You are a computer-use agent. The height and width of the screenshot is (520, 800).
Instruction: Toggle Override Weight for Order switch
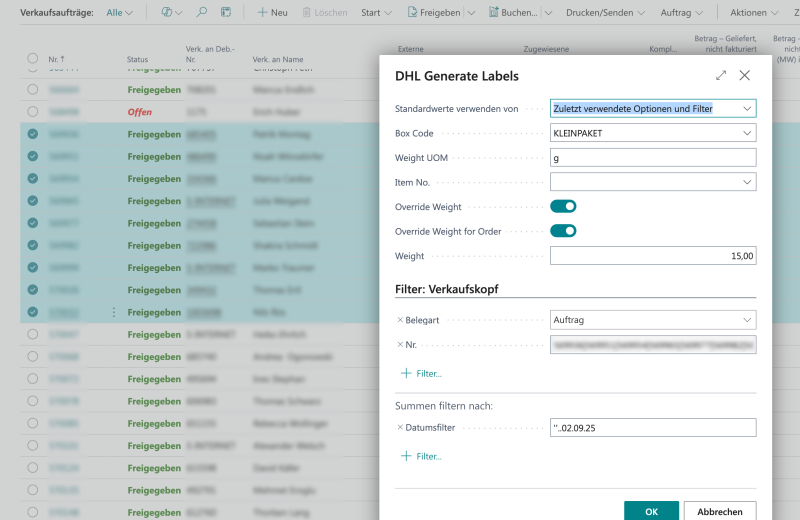point(563,231)
